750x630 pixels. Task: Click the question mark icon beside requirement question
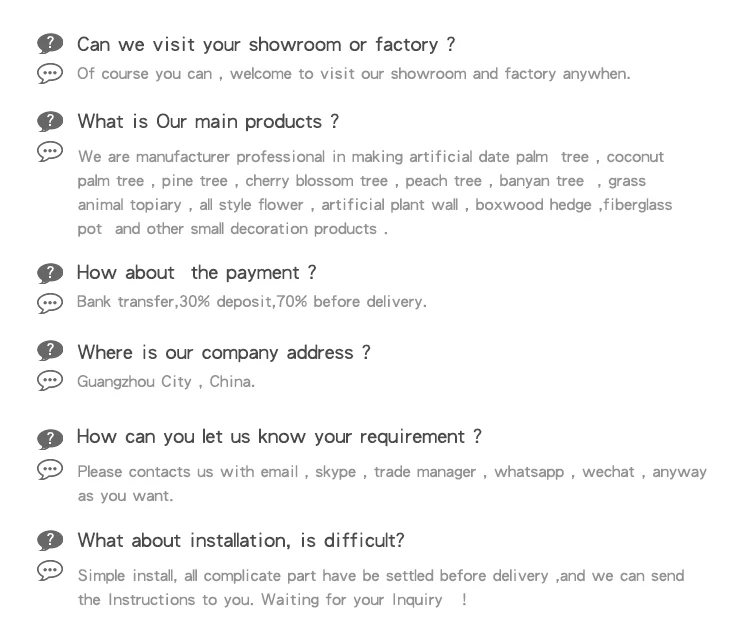(x=50, y=438)
